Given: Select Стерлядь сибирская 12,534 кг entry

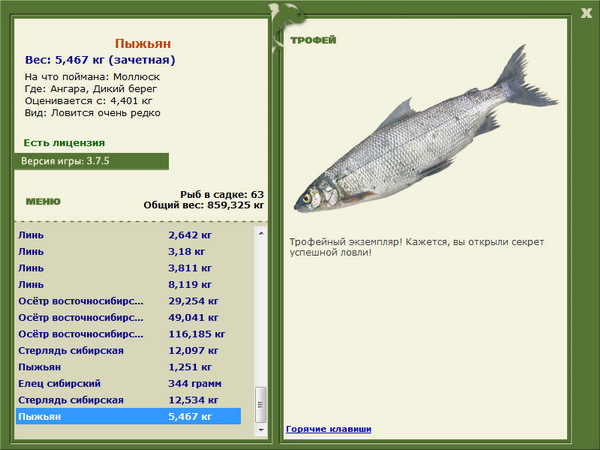Looking at the screenshot, I should [x=129, y=400].
